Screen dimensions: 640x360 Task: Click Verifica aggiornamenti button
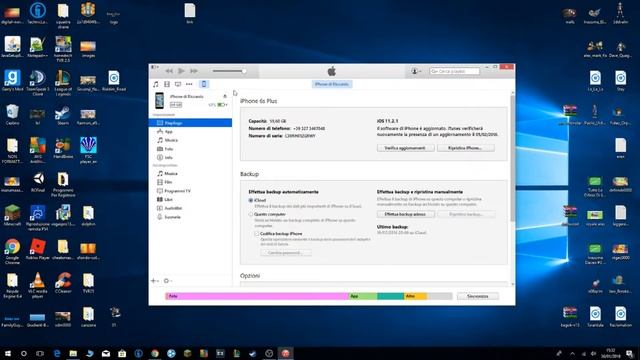[405, 148]
